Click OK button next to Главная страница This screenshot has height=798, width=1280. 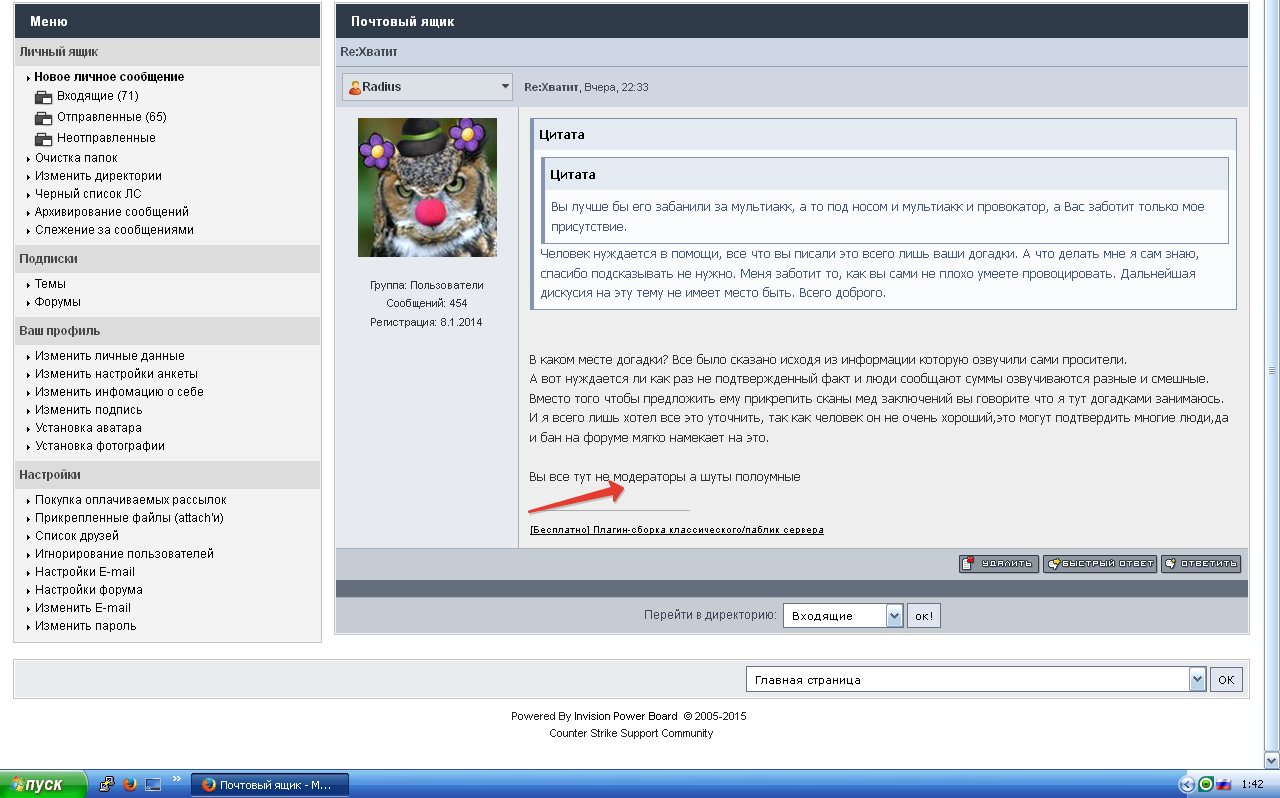click(1227, 679)
